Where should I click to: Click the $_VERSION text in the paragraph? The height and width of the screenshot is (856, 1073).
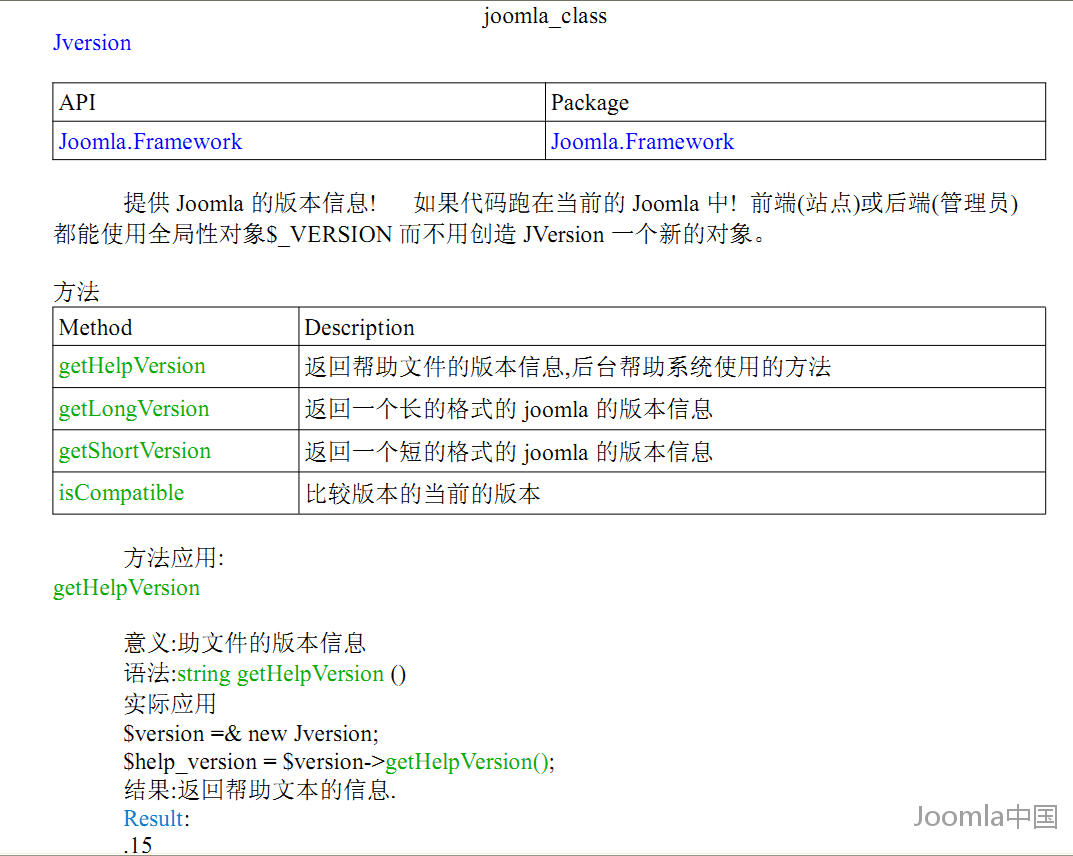(329, 235)
